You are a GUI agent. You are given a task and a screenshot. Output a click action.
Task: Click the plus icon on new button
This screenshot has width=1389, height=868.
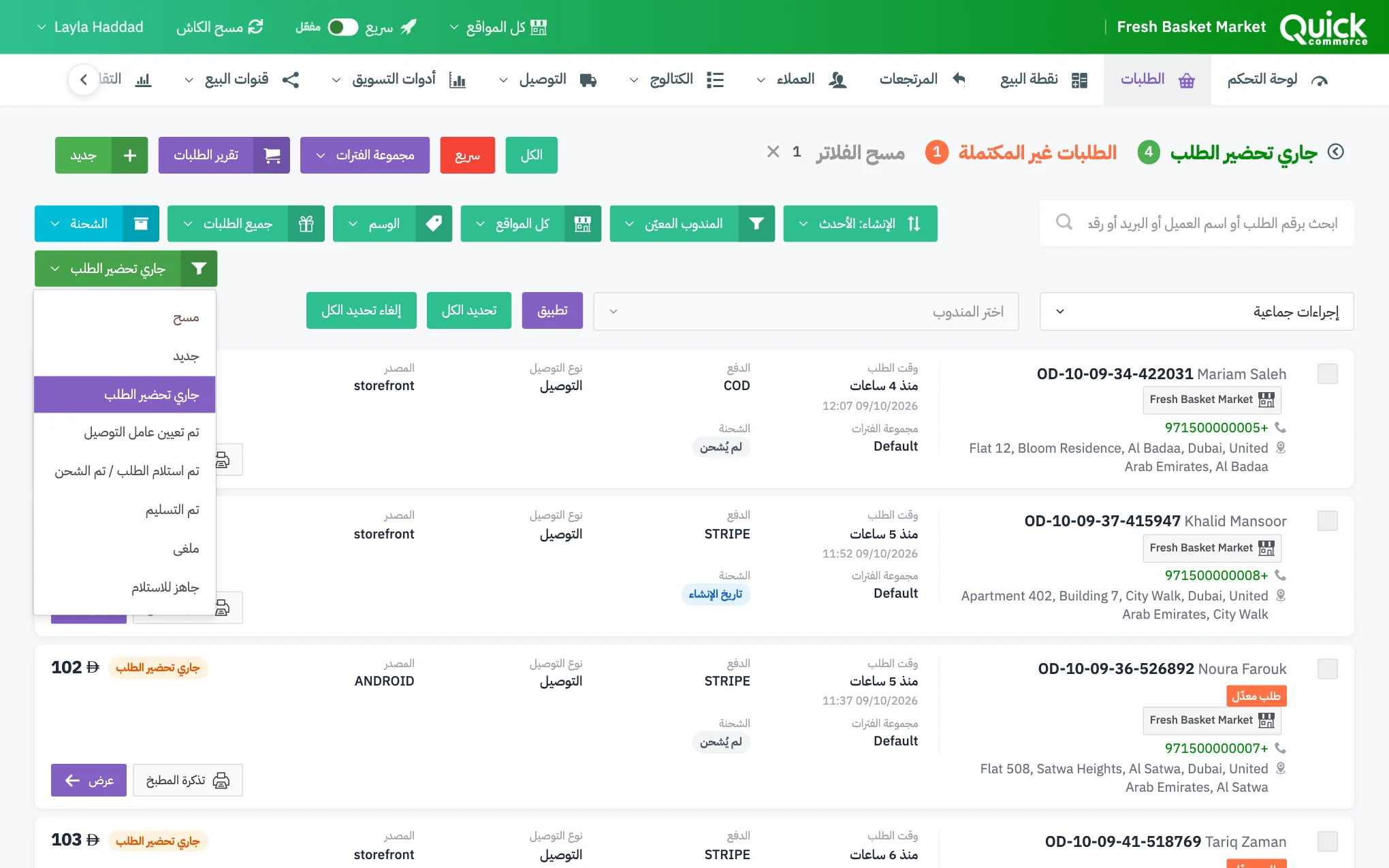(x=130, y=155)
